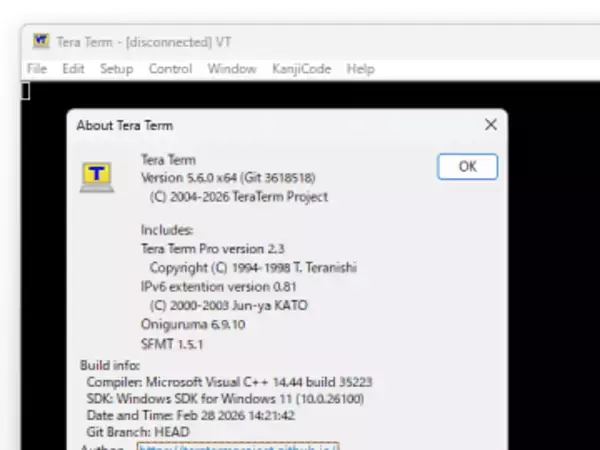
Task: Click the 'SDK: Windows SDK for Windows 11' line
Action: click(225, 399)
